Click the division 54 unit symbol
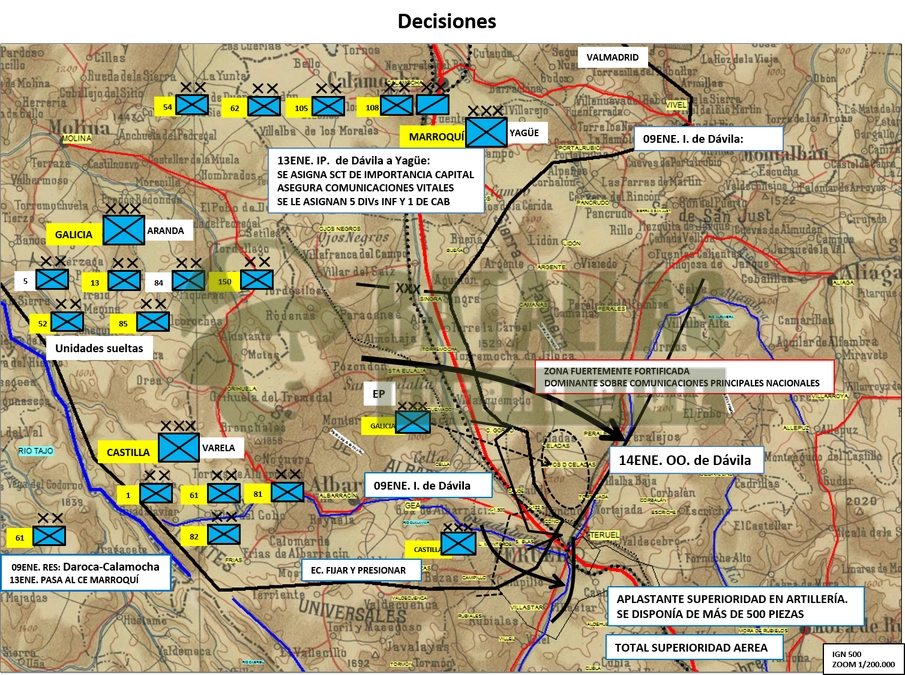The height and width of the screenshot is (675, 905). click(192, 105)
